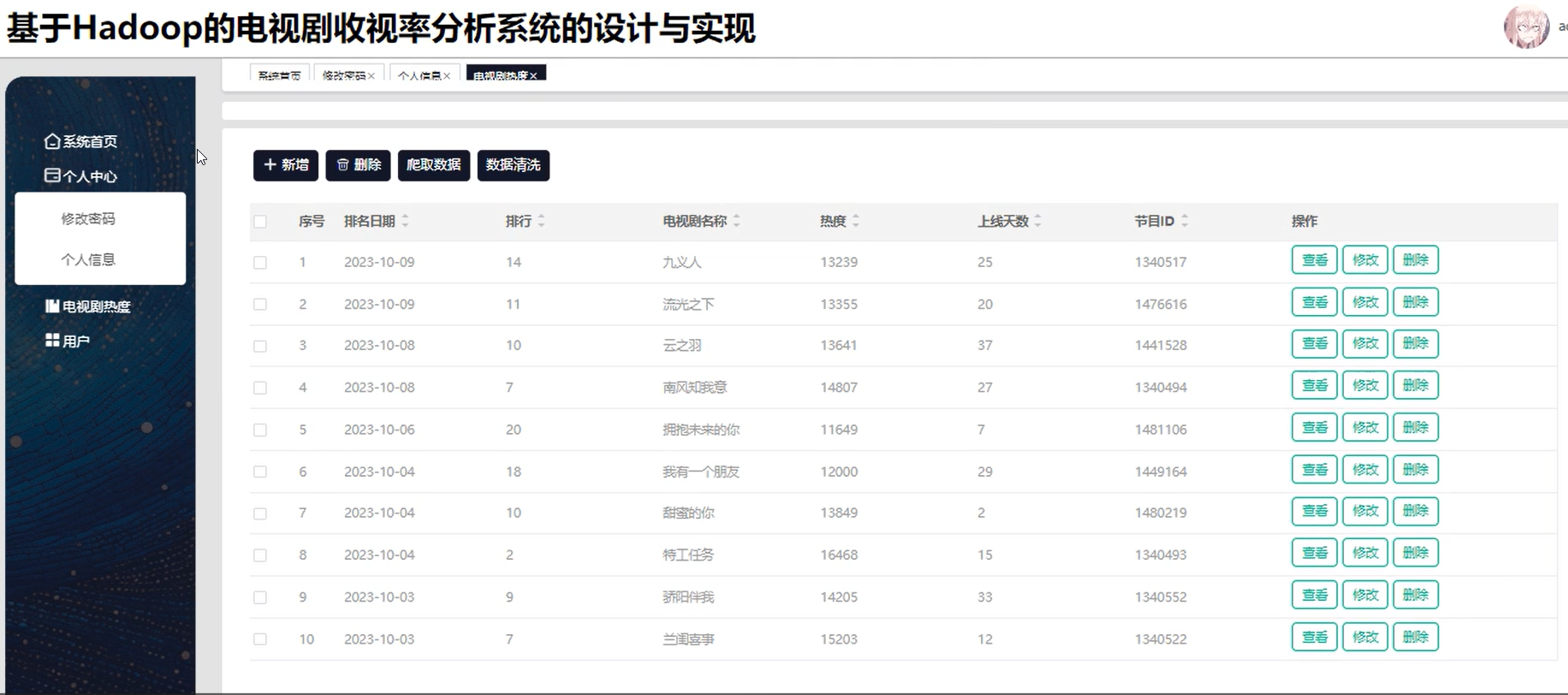
Task: Start crawling with the 爬取数据 button
Action: click(x=434, y=165)
